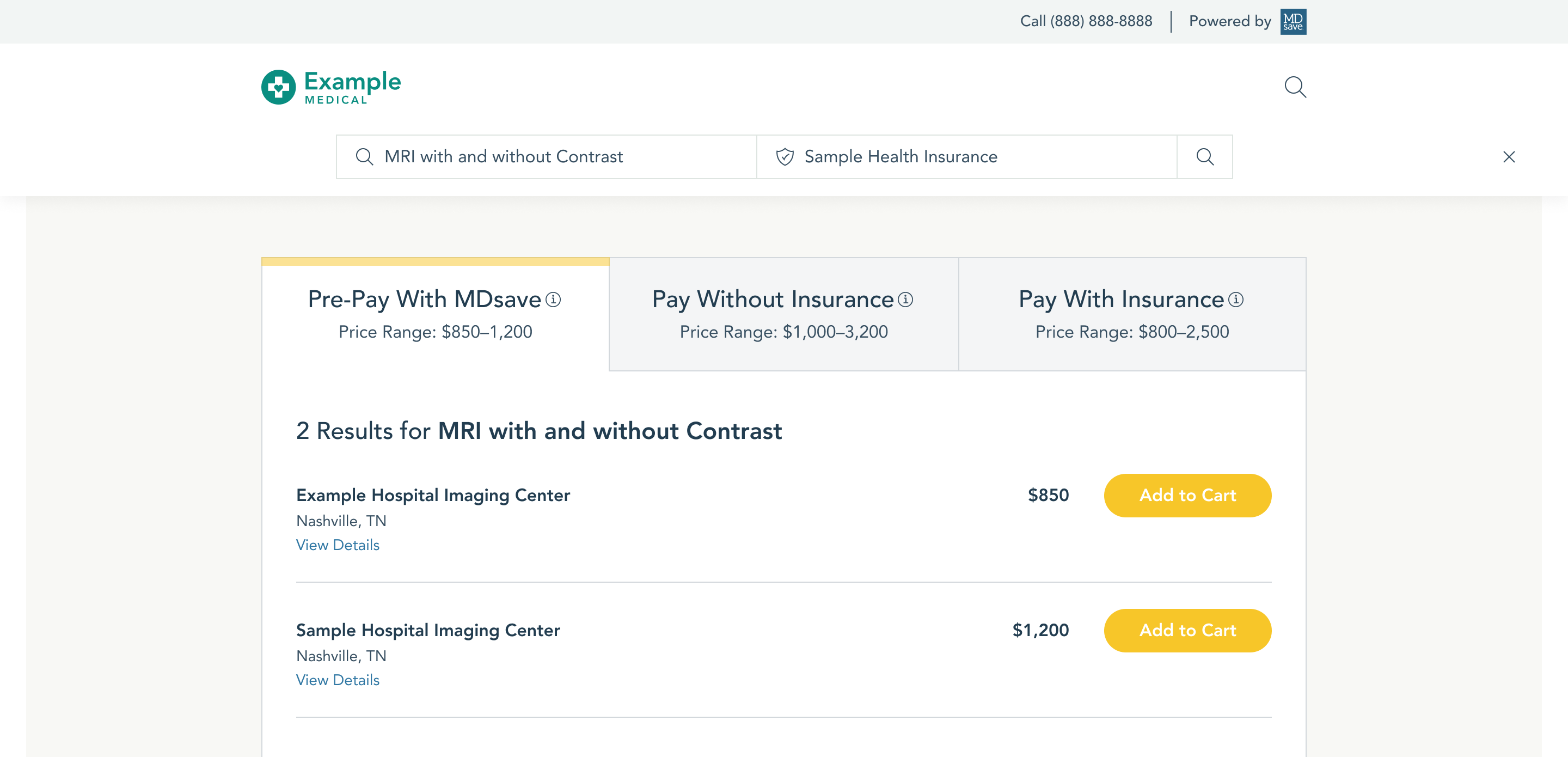Click the search magnifier icon top-right

(x=1295, y=87)
